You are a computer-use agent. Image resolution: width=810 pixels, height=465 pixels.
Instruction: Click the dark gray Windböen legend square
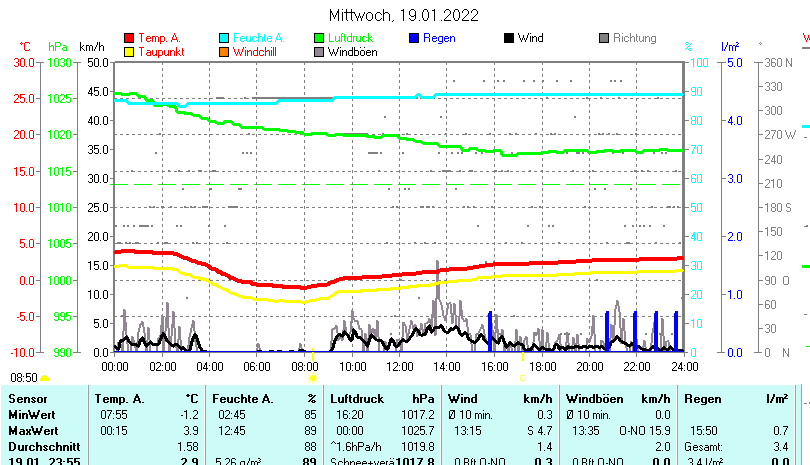[x=320, y=52]
